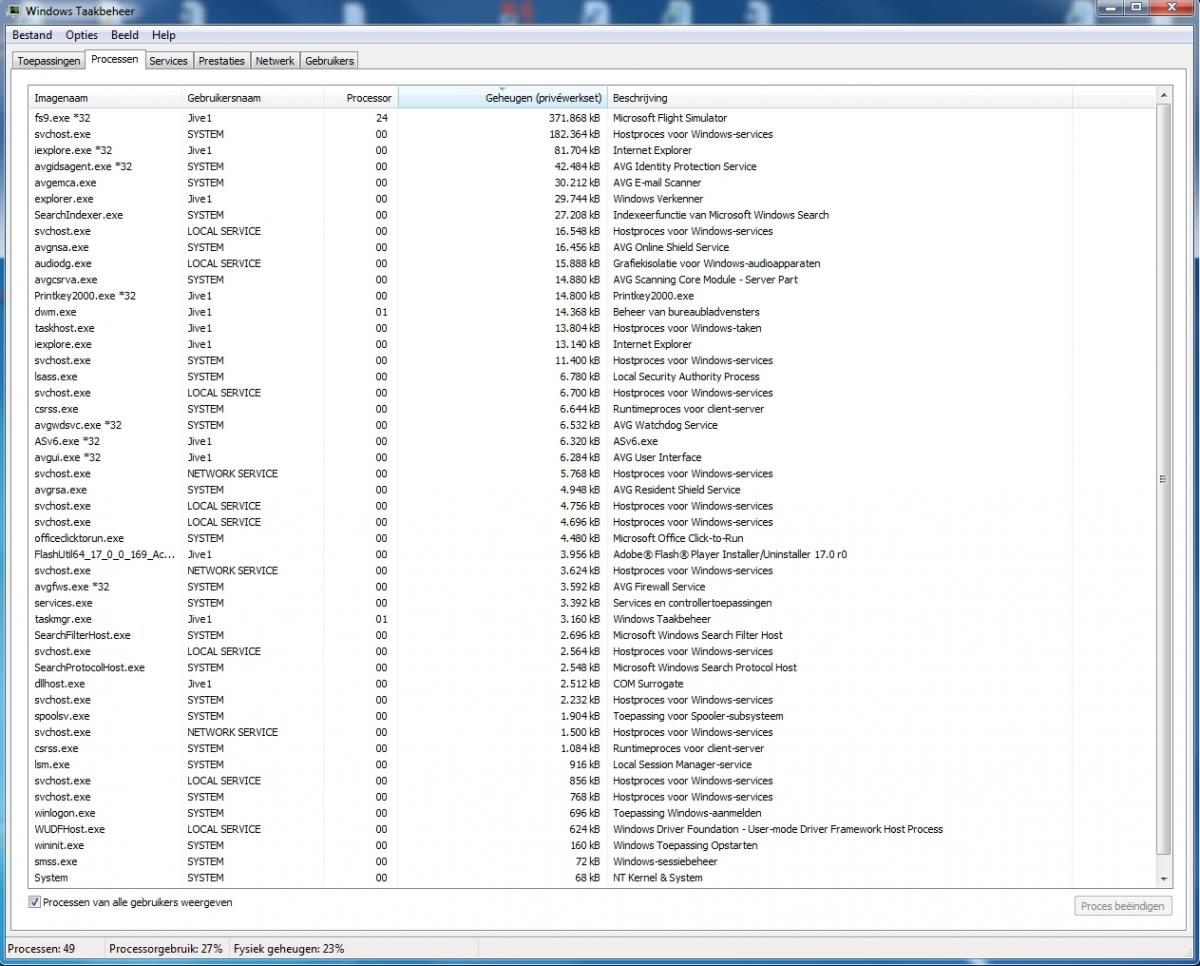Select the wininit.exe process

click(592, 845)
